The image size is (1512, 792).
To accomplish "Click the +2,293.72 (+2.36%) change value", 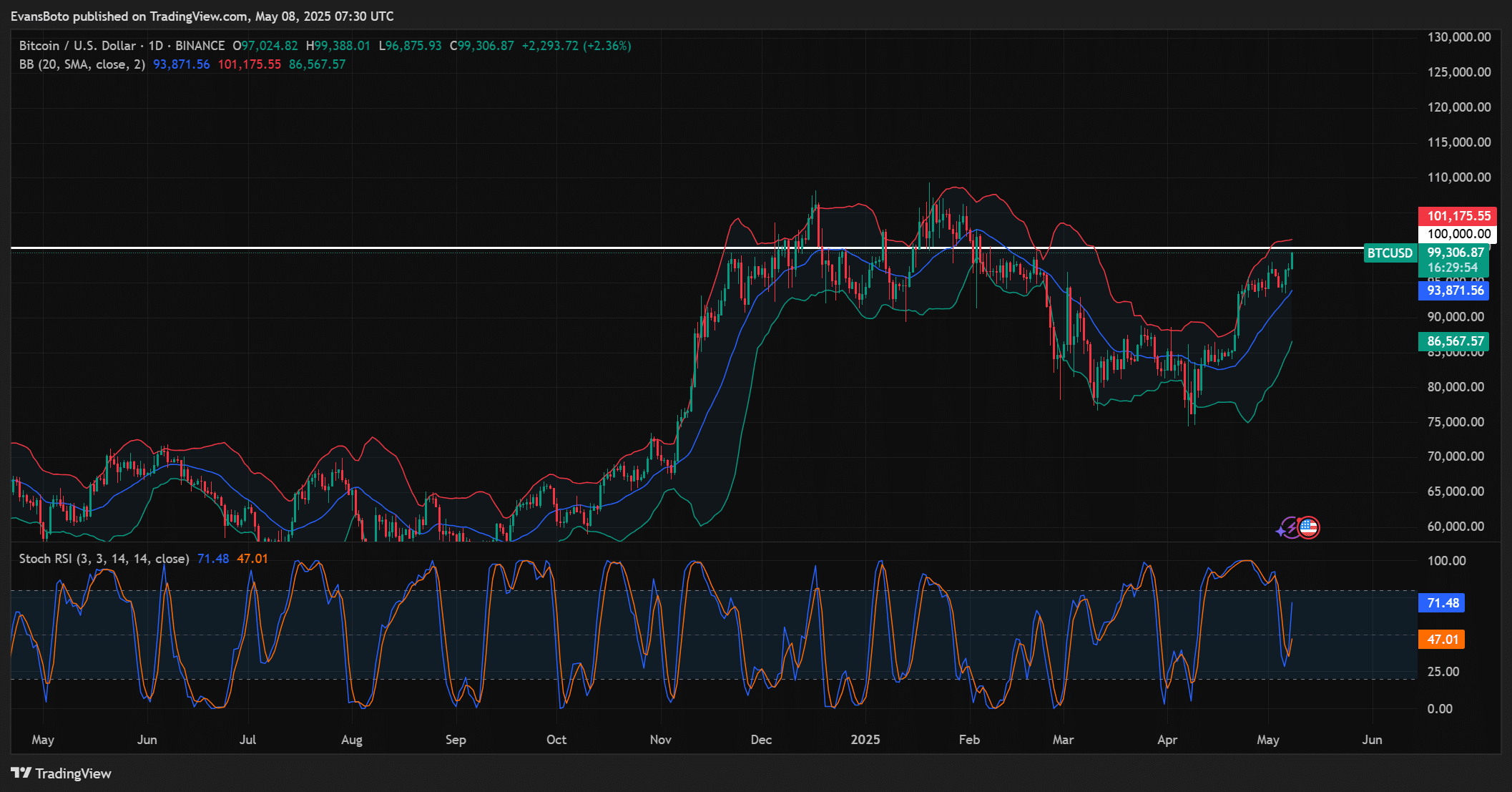I will [576, 46].
